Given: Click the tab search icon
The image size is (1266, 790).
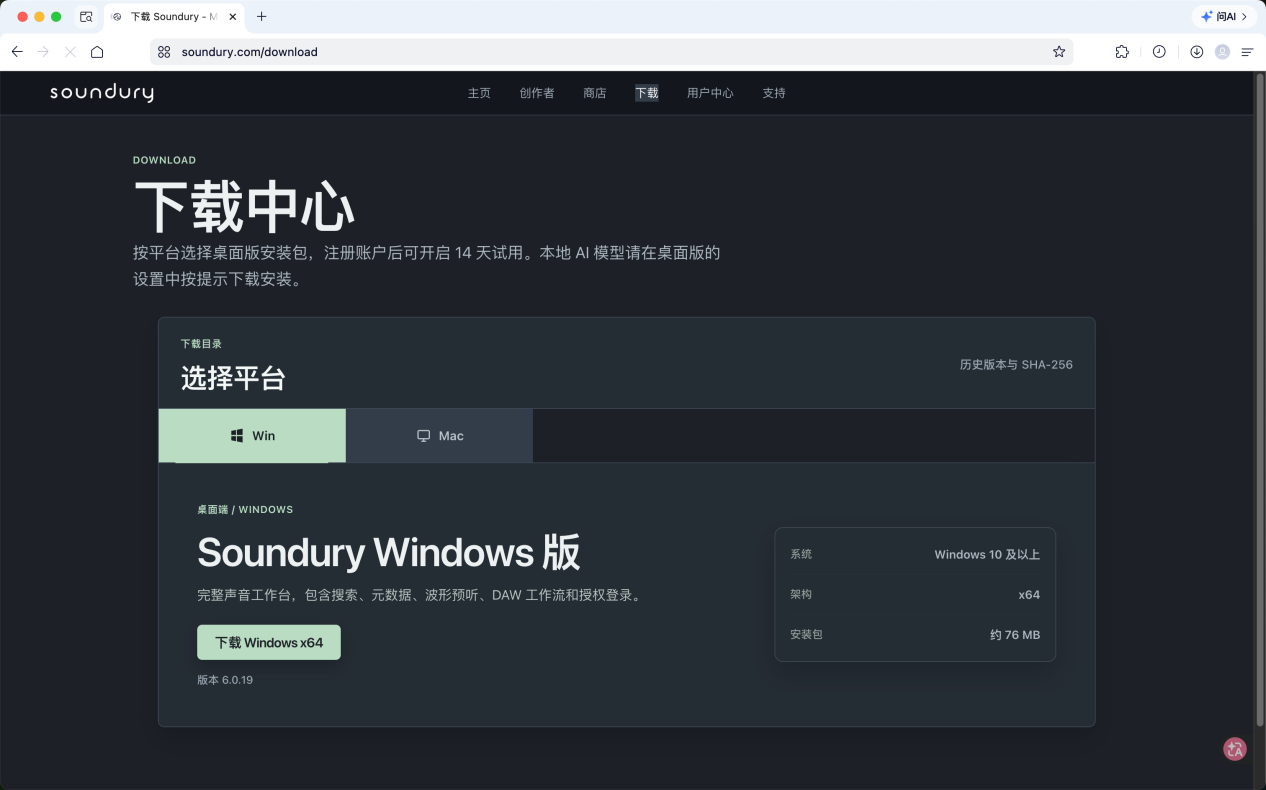Looking at the screenshot, I should click(86, 17).
